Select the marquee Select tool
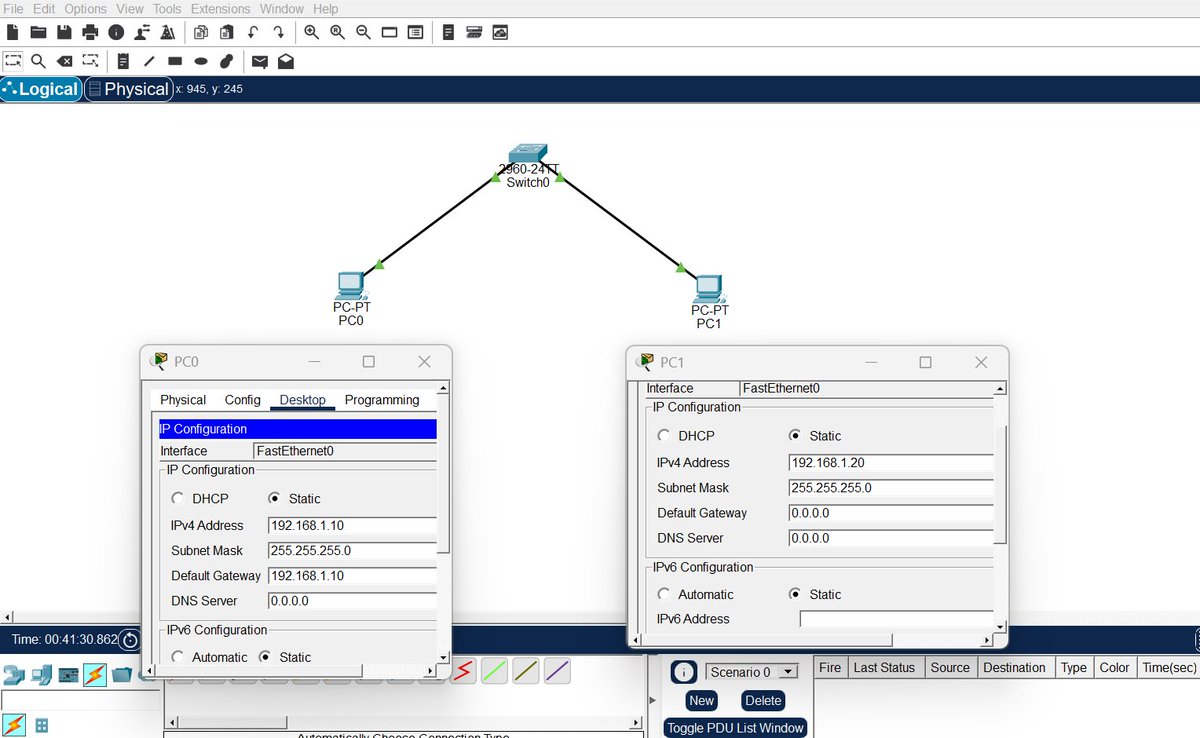The image size is (1200, 738). (x=13, y=61)
